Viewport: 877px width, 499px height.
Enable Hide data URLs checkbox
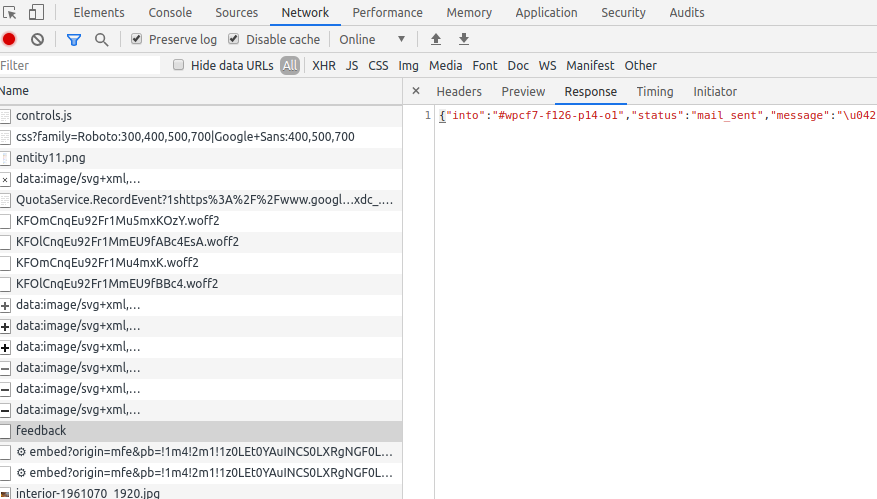179,66
